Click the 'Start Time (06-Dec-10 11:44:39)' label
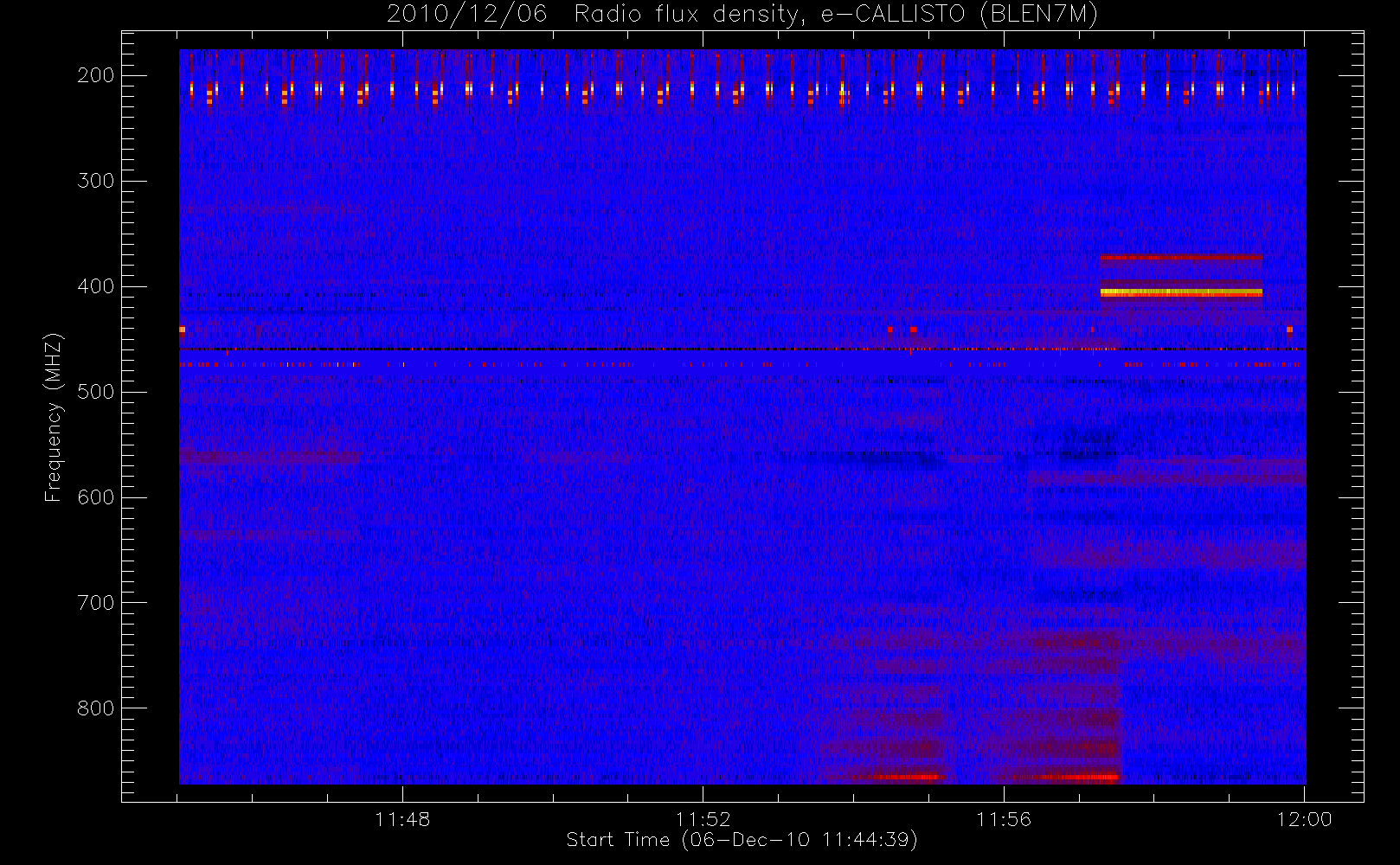 point(742,840)
